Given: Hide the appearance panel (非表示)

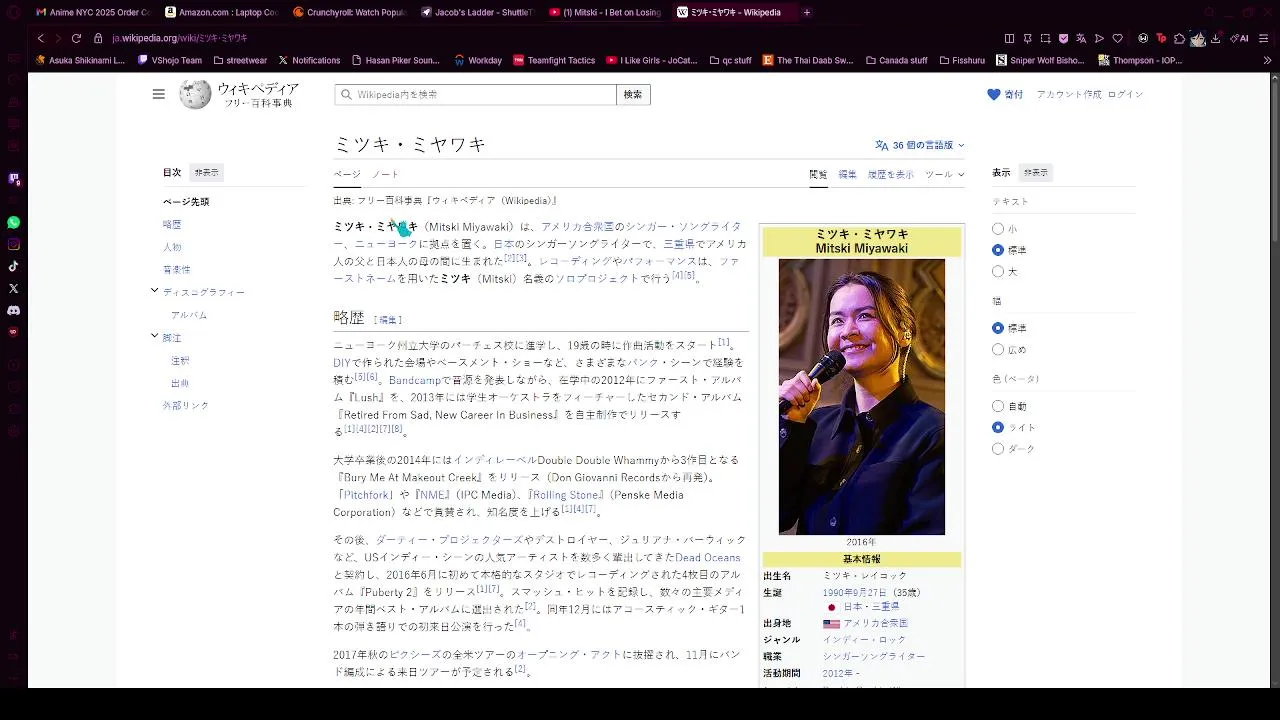Looking at the screenshot, I should click(x=1036, y=172).
